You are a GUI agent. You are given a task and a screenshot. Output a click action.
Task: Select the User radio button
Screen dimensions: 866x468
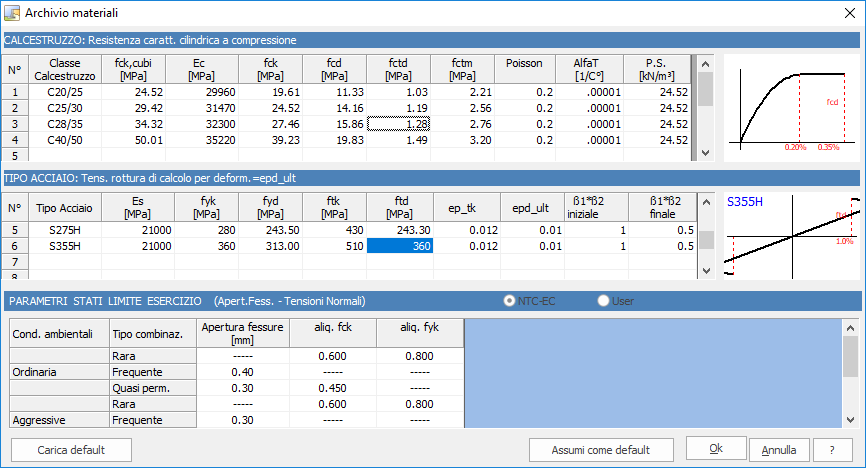click(603, 301)
